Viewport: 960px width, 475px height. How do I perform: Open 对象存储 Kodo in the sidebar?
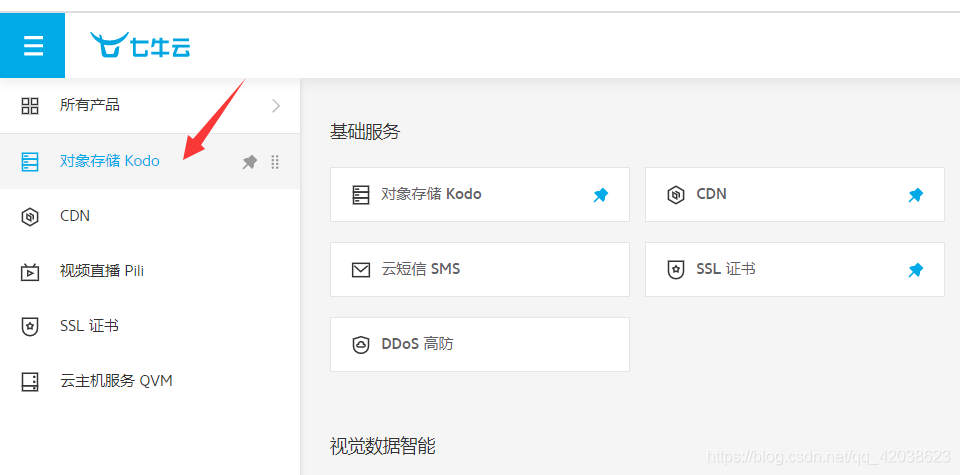pos(150,162)
